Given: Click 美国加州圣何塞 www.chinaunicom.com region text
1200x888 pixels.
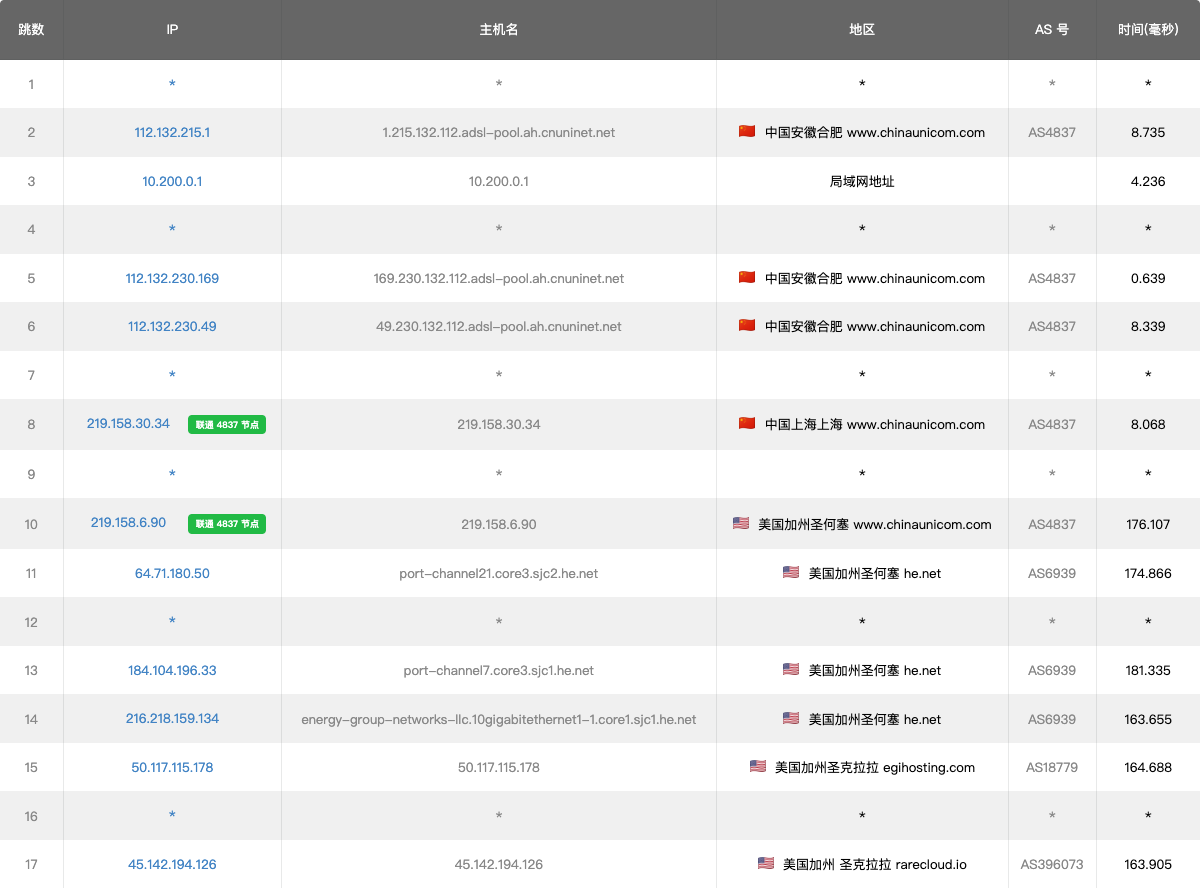Looking at the screenshot, I should [x=875, y=524].
